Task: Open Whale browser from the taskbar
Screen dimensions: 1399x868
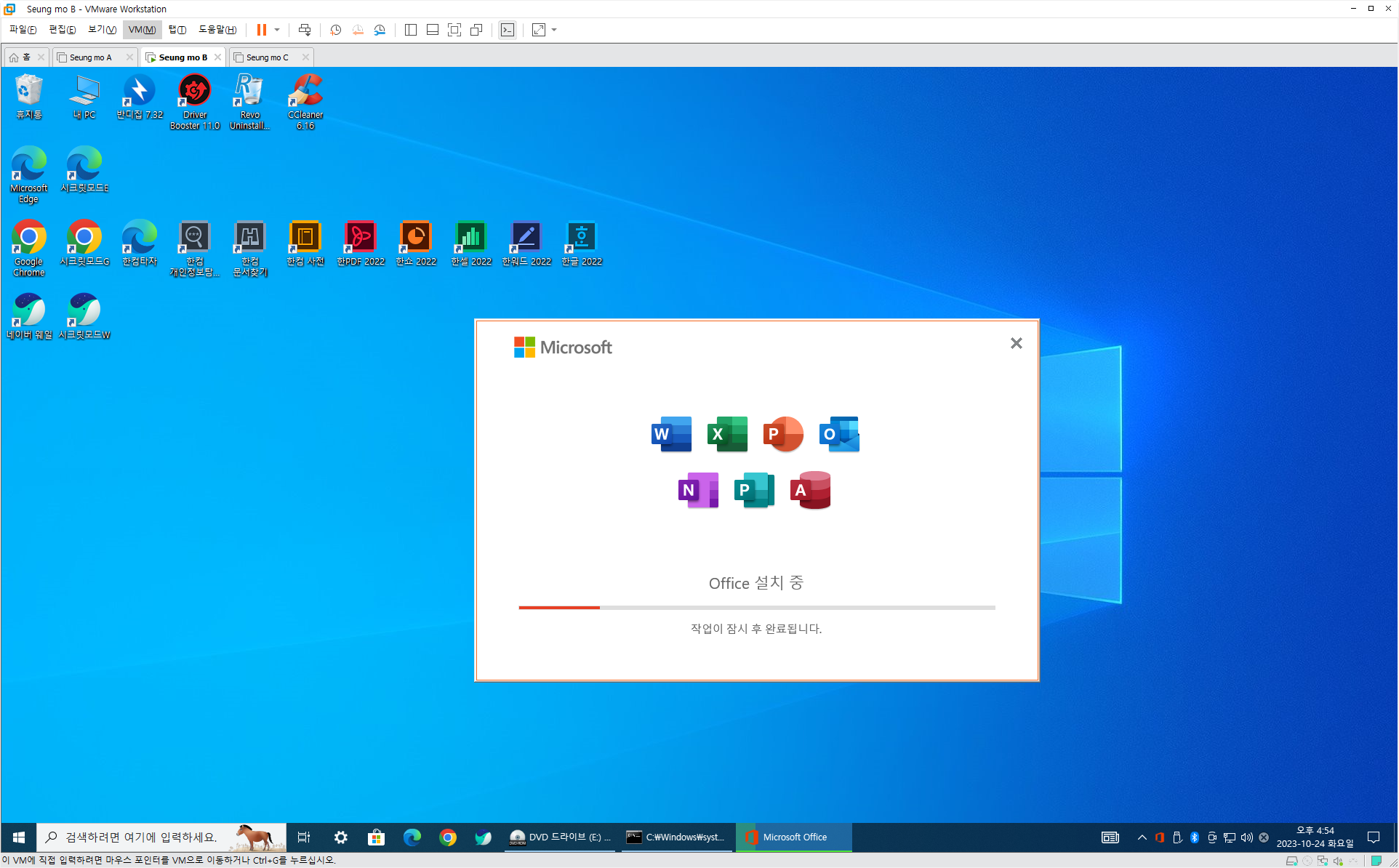Action: point(484,837)
